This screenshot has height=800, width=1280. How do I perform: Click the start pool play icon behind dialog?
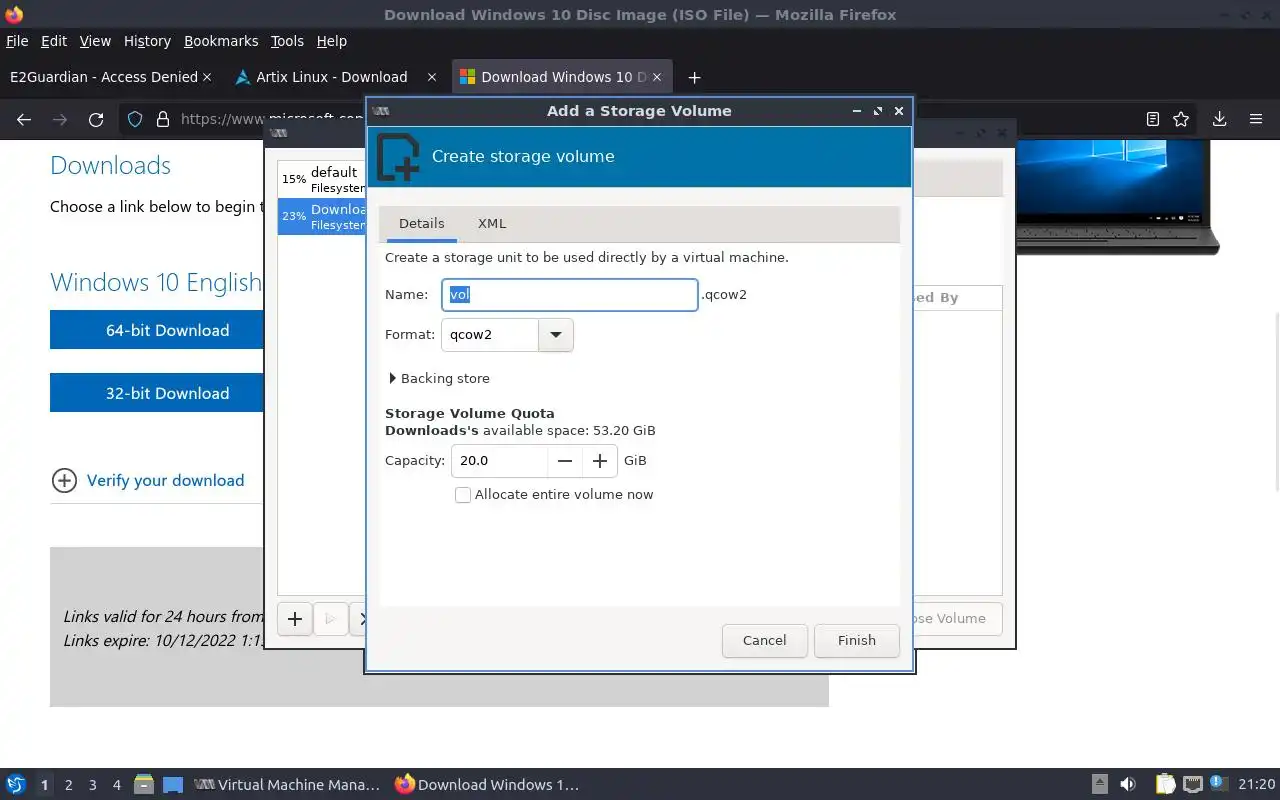click(x=330, y=619)
